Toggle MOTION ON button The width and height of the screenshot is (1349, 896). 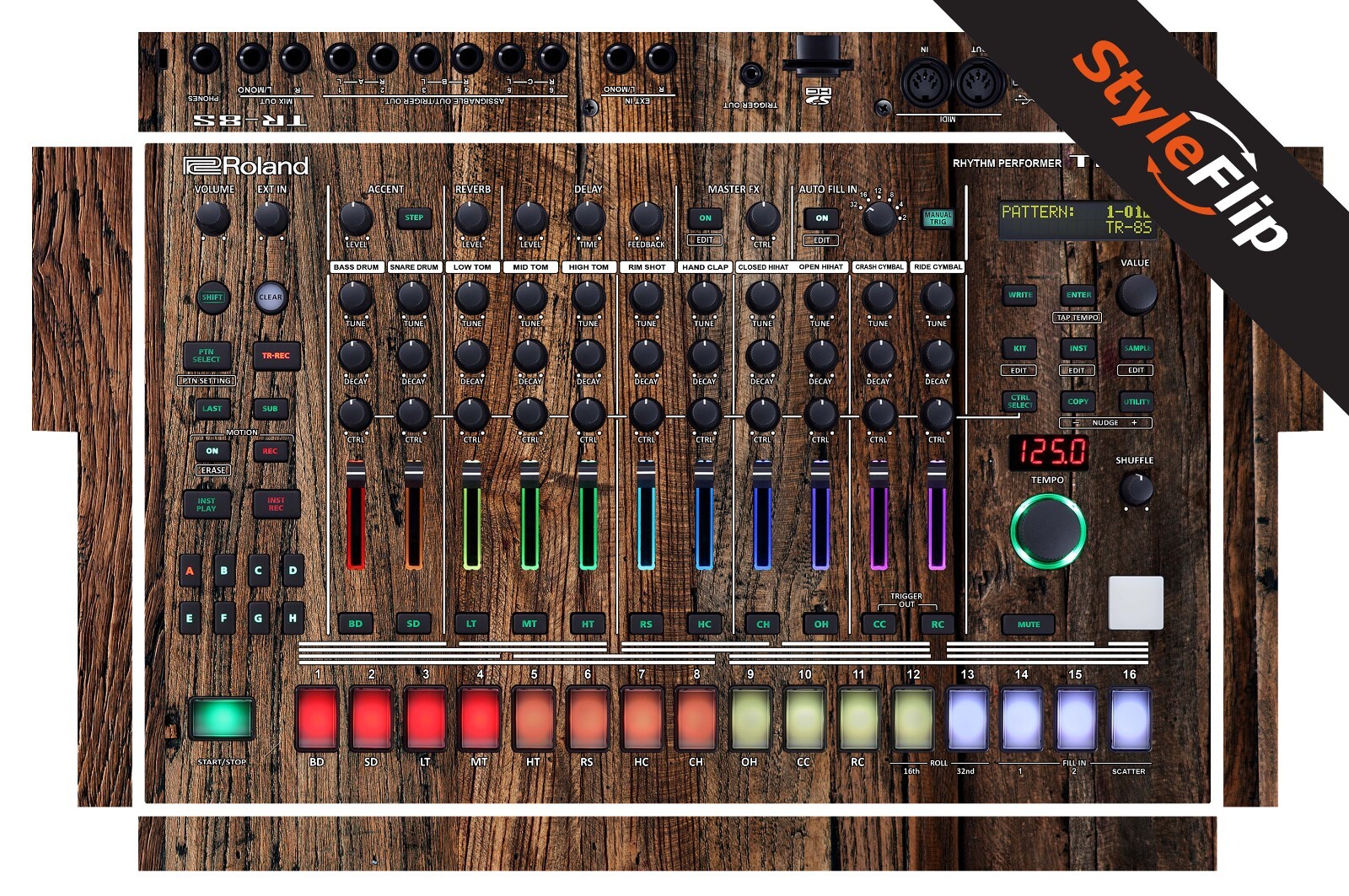tap(212, 451)
